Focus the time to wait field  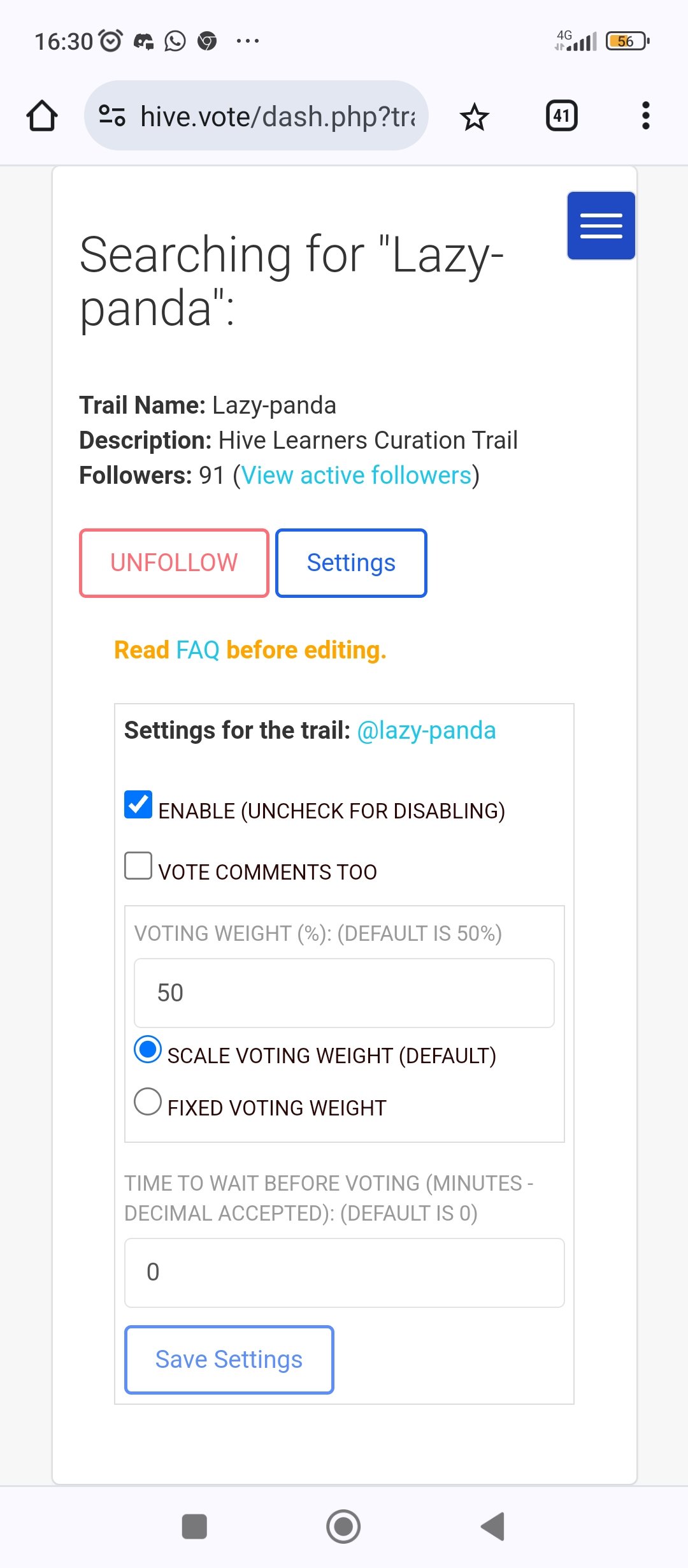pyautogui.click(x=345, y=1273)
